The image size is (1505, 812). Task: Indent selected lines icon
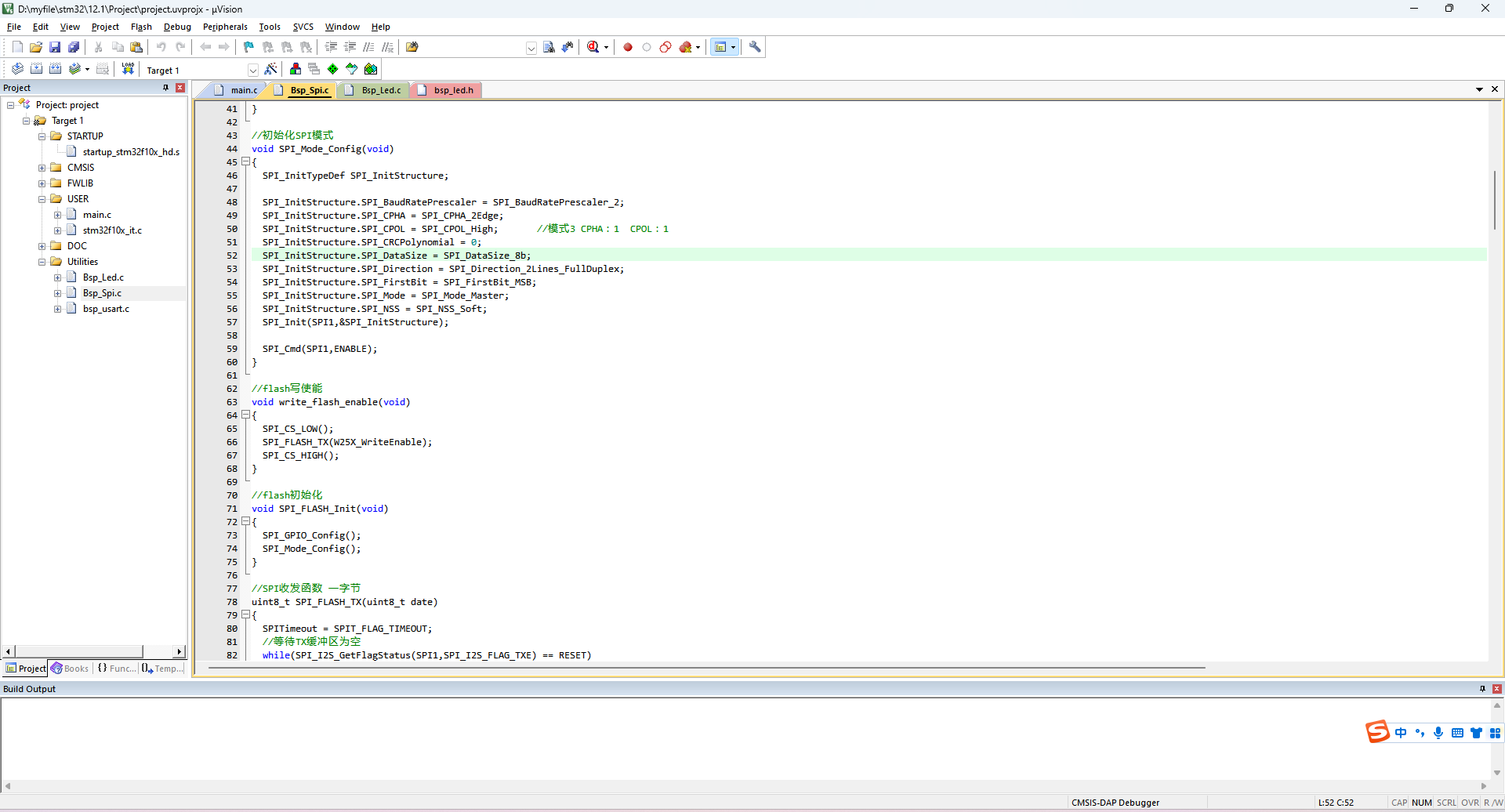[x=331, y=47]
